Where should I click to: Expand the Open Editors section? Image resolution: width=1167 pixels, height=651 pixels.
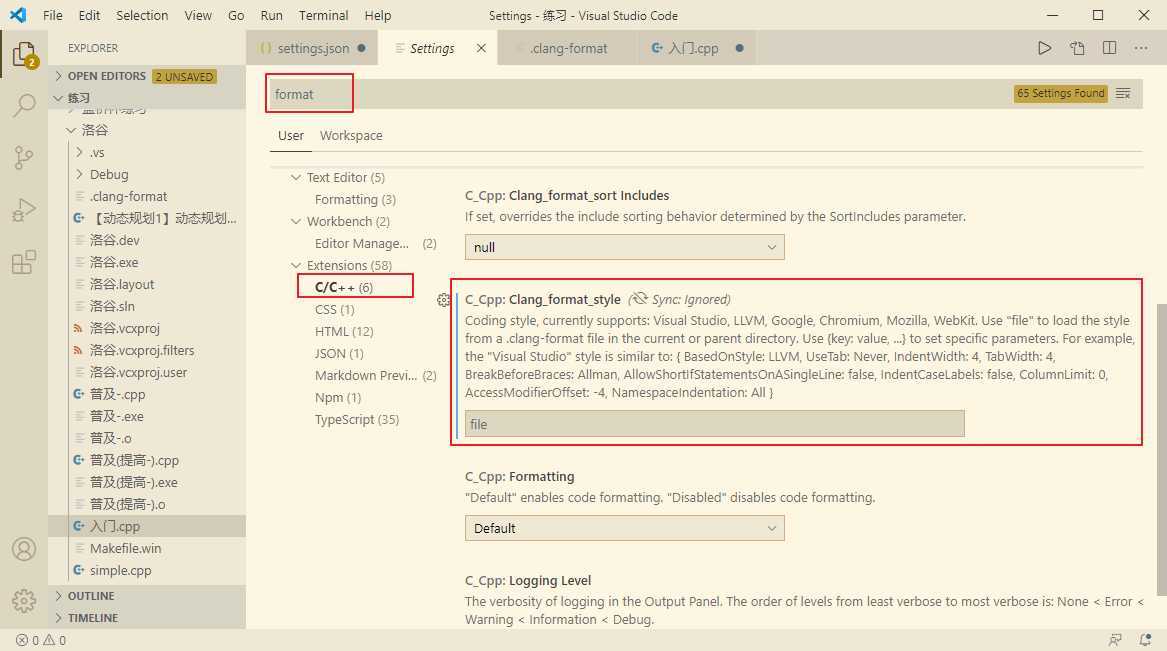[147, 76]
